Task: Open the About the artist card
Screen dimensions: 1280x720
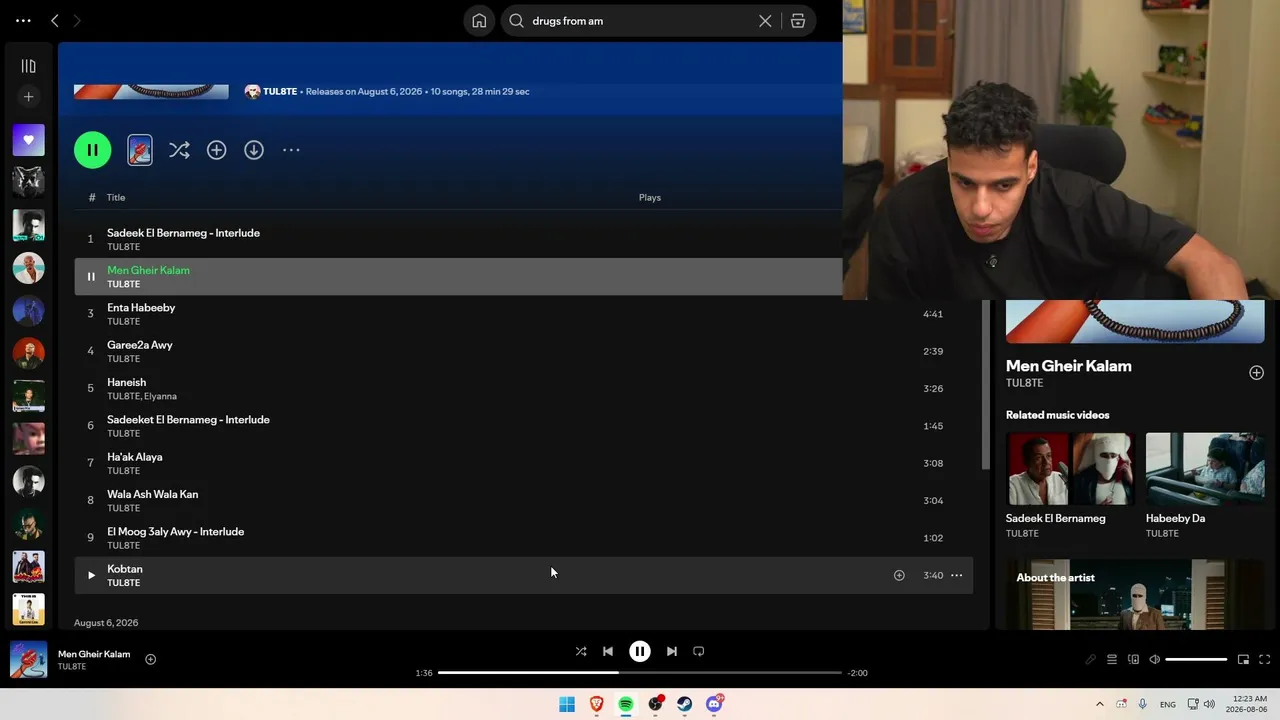Action: tap(1135, 594)
